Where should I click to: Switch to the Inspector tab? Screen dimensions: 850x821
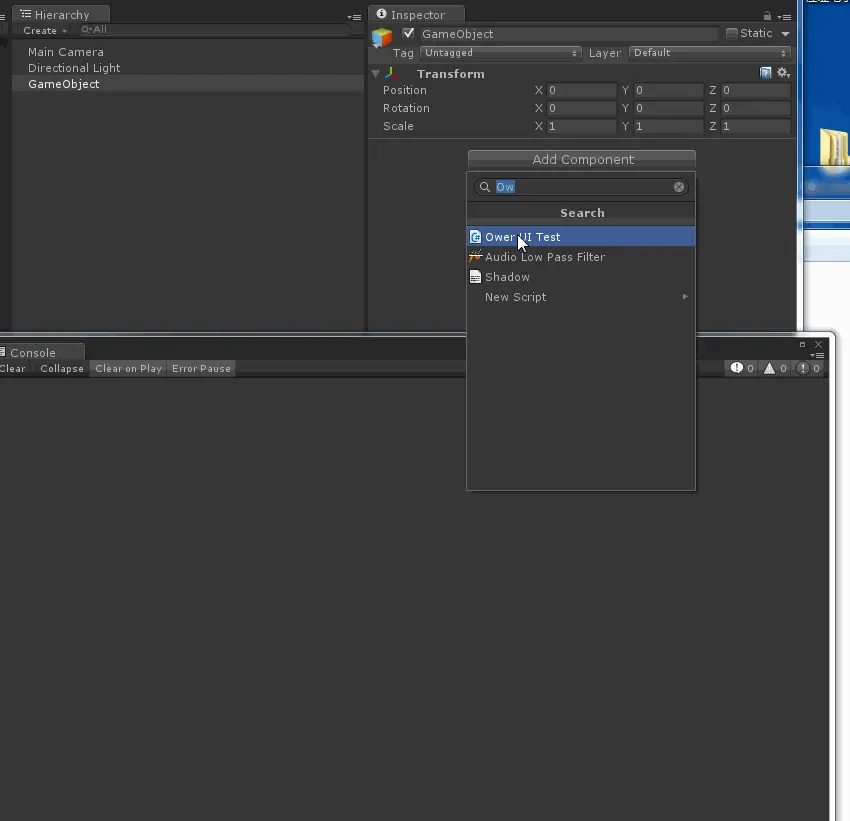(416, 14)
